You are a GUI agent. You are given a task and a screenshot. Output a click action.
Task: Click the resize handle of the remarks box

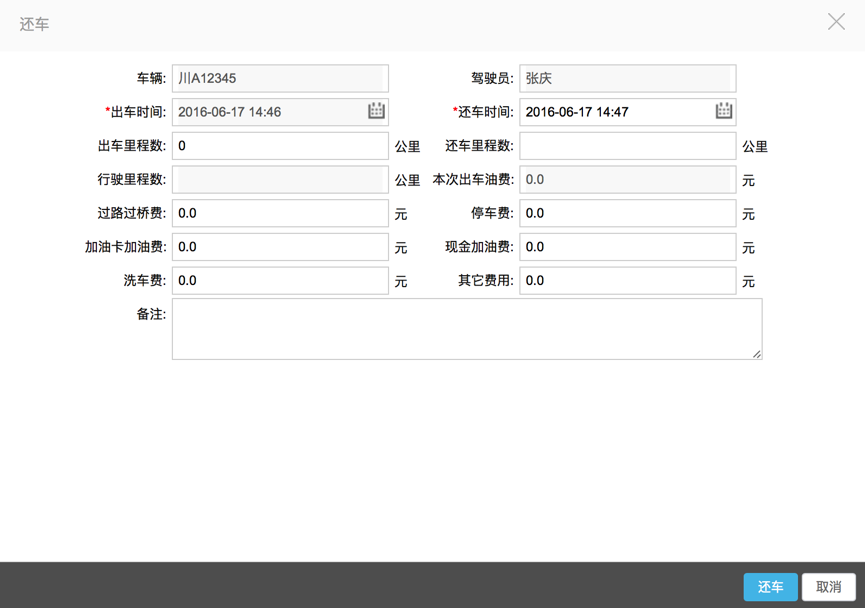tap(757, 352)
